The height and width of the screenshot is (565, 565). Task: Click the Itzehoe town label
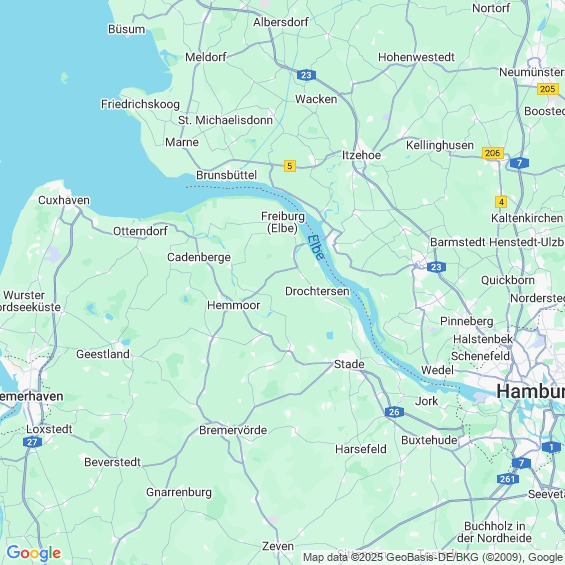coord(361,155)
